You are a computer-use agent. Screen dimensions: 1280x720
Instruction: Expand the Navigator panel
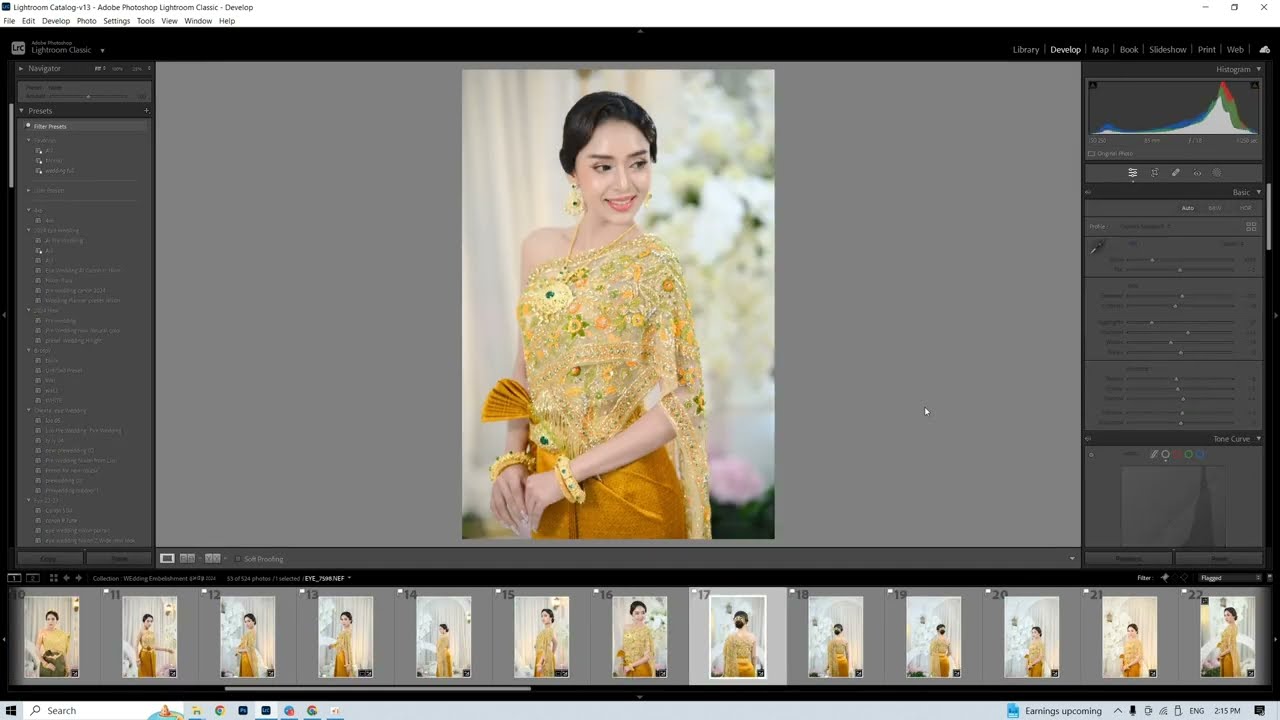coord(22,68)
